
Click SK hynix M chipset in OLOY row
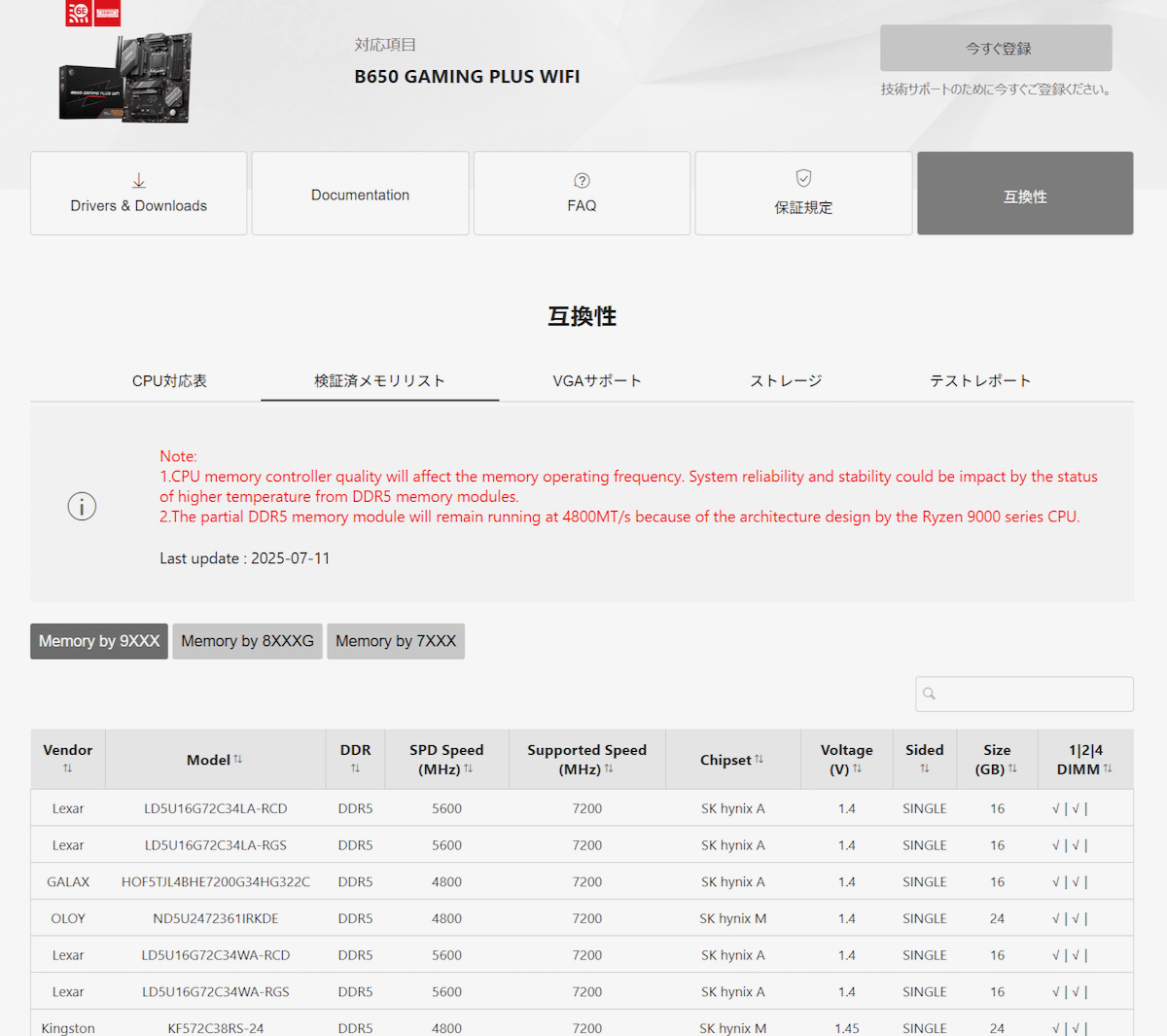[733, 918]
